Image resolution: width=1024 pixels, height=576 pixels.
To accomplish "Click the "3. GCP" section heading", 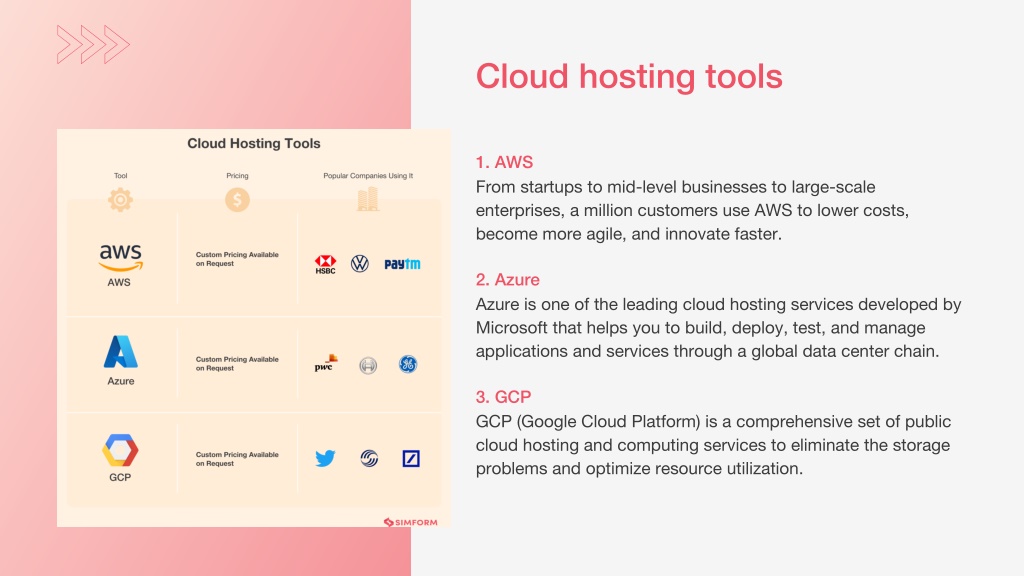I will (x=504, y=397).
